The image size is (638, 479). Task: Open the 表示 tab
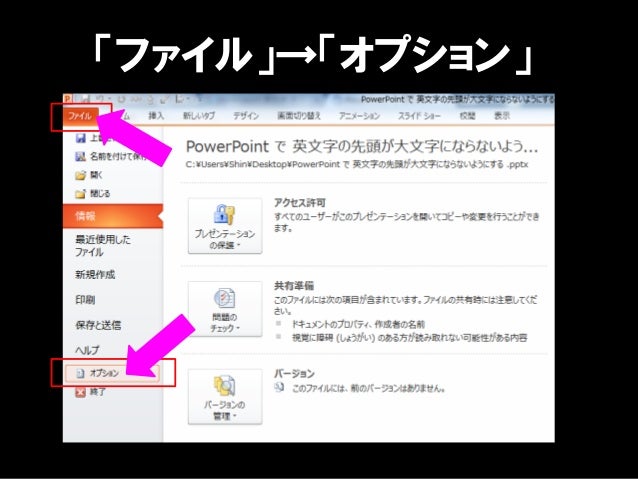point(502,116)
